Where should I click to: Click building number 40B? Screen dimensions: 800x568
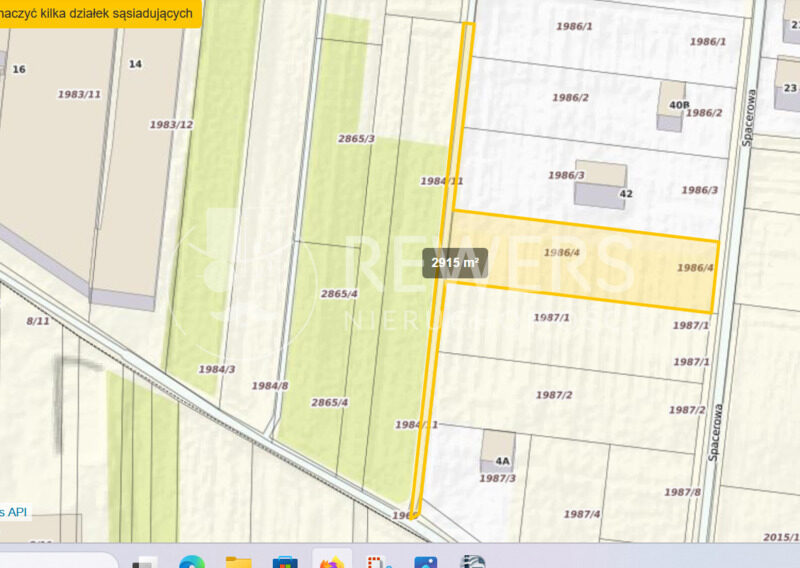click(x=679, y=105)
